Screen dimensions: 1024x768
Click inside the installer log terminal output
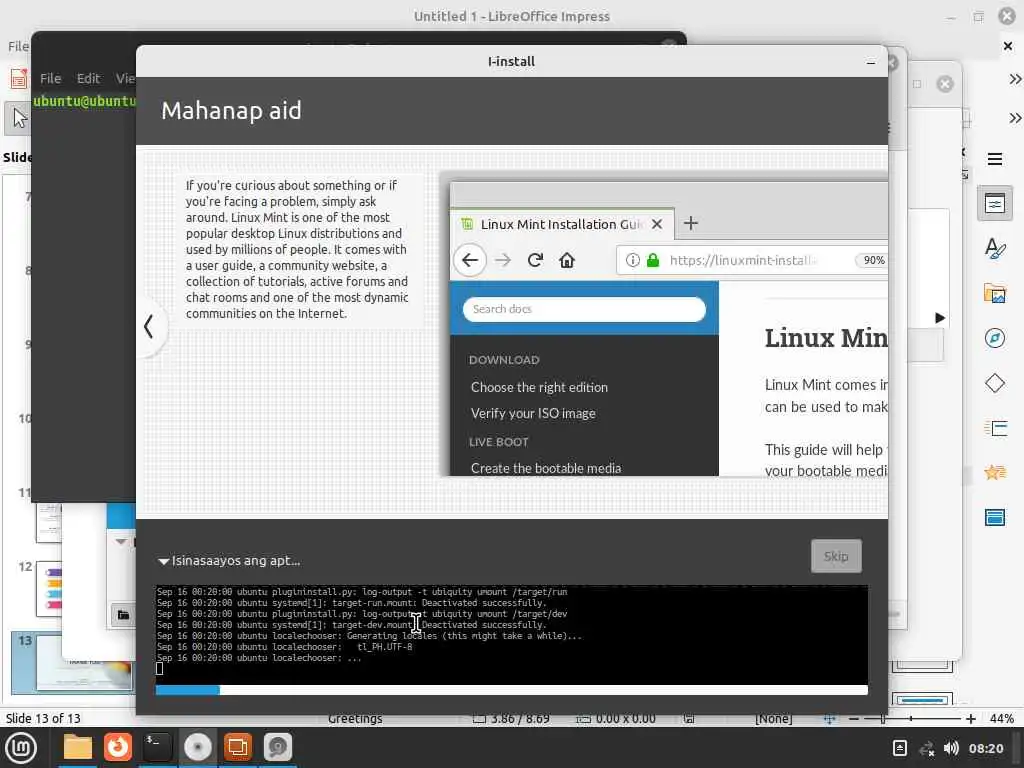[511, 634]
